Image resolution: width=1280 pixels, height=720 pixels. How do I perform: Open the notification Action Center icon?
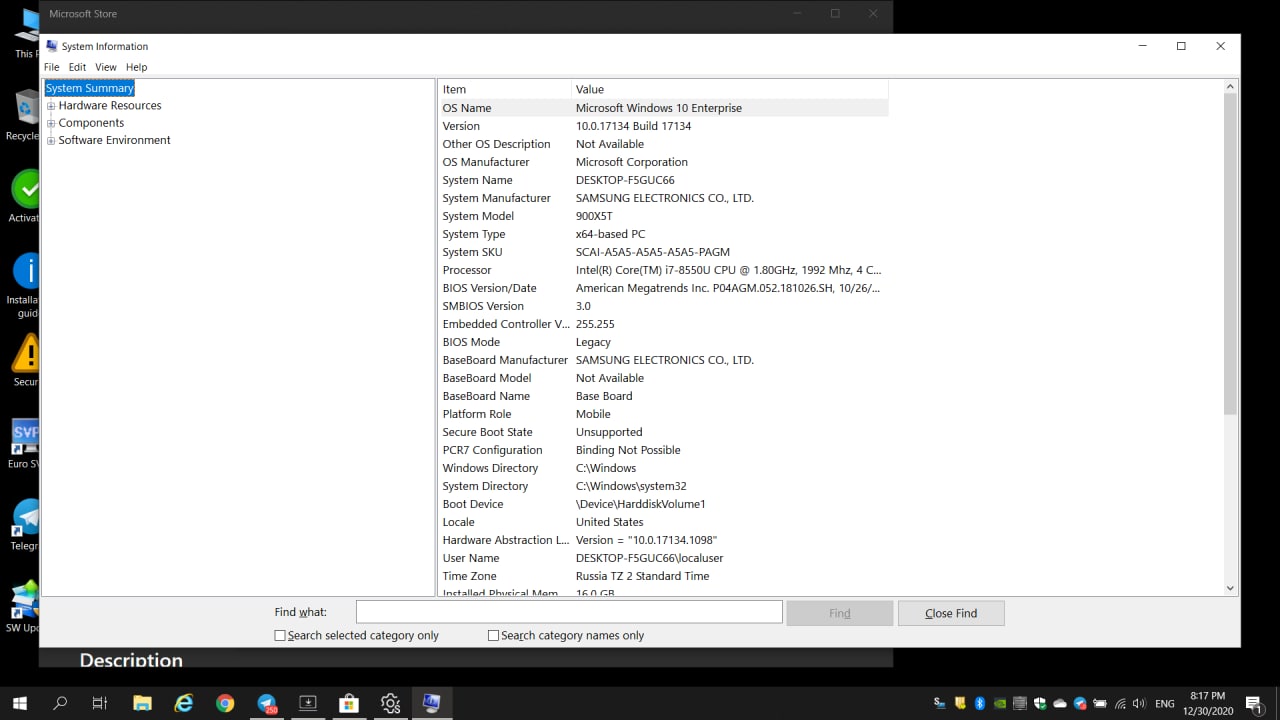[1254, 703]
